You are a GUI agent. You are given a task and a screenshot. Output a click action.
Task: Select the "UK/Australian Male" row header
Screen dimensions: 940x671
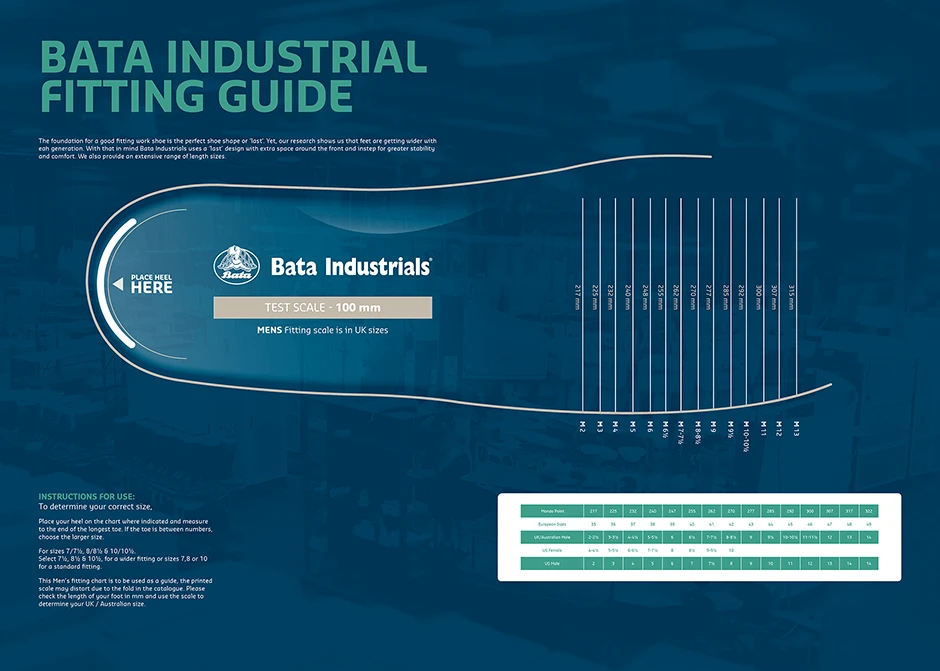[x=552, y=537]
